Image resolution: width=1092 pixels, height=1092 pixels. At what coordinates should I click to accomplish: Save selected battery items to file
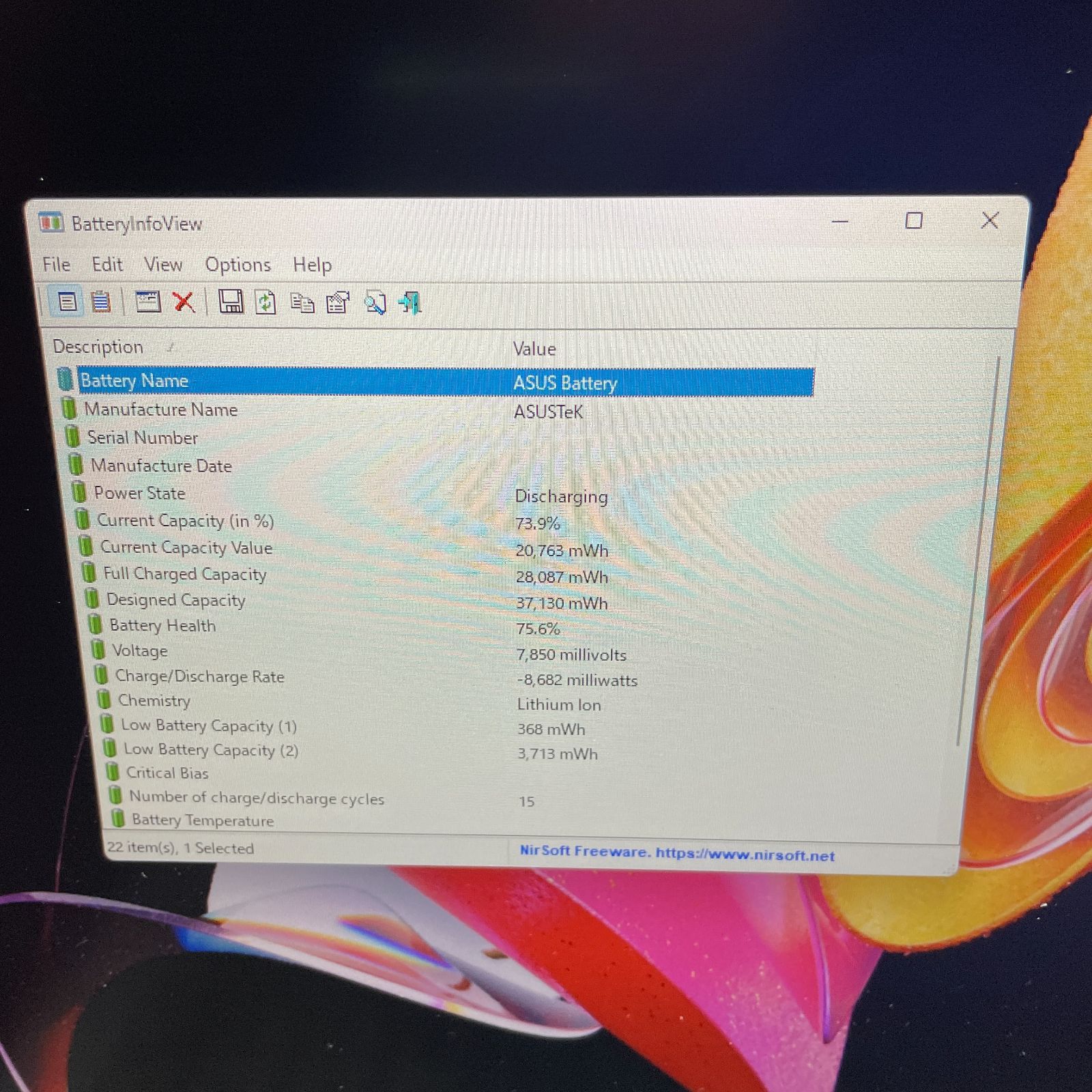231,302
